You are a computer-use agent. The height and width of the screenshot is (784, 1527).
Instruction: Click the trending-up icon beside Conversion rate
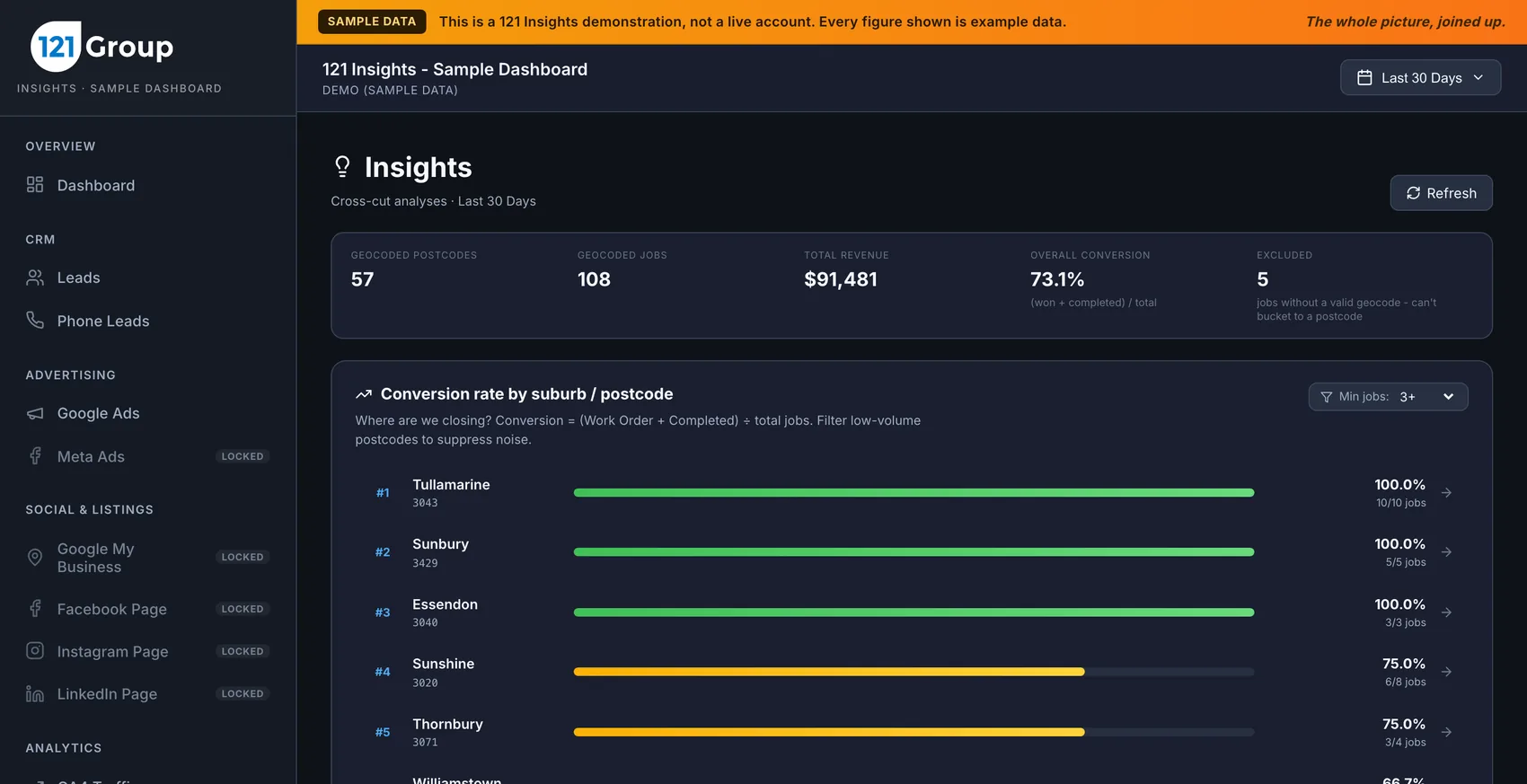point(364,394)
